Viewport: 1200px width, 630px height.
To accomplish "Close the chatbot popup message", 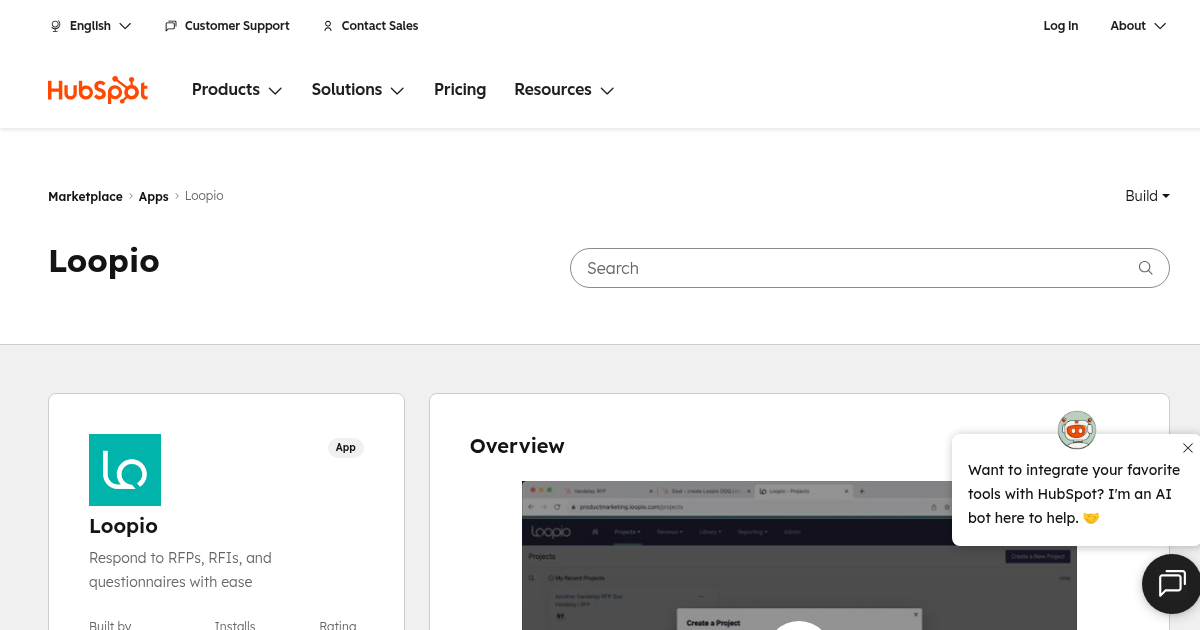I will pyautogui.click(x=1187, y=448).
